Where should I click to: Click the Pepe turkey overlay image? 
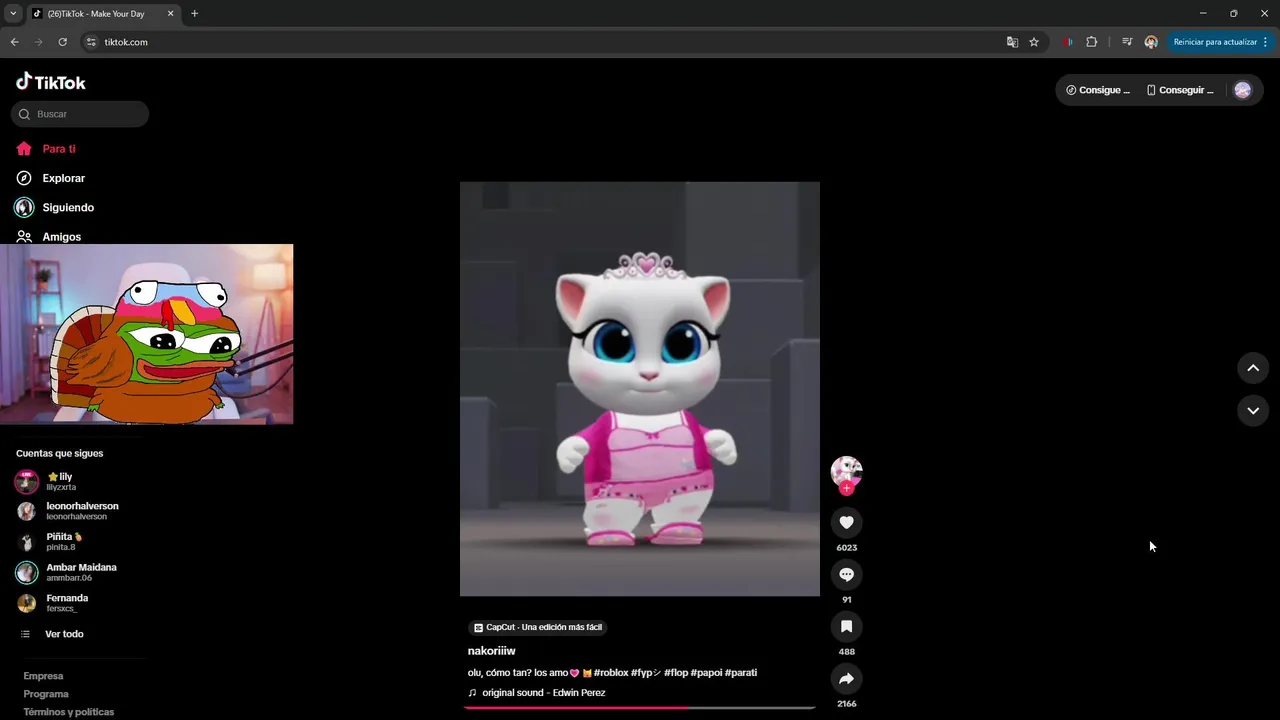pyautogui.click(x=147, y=334)
